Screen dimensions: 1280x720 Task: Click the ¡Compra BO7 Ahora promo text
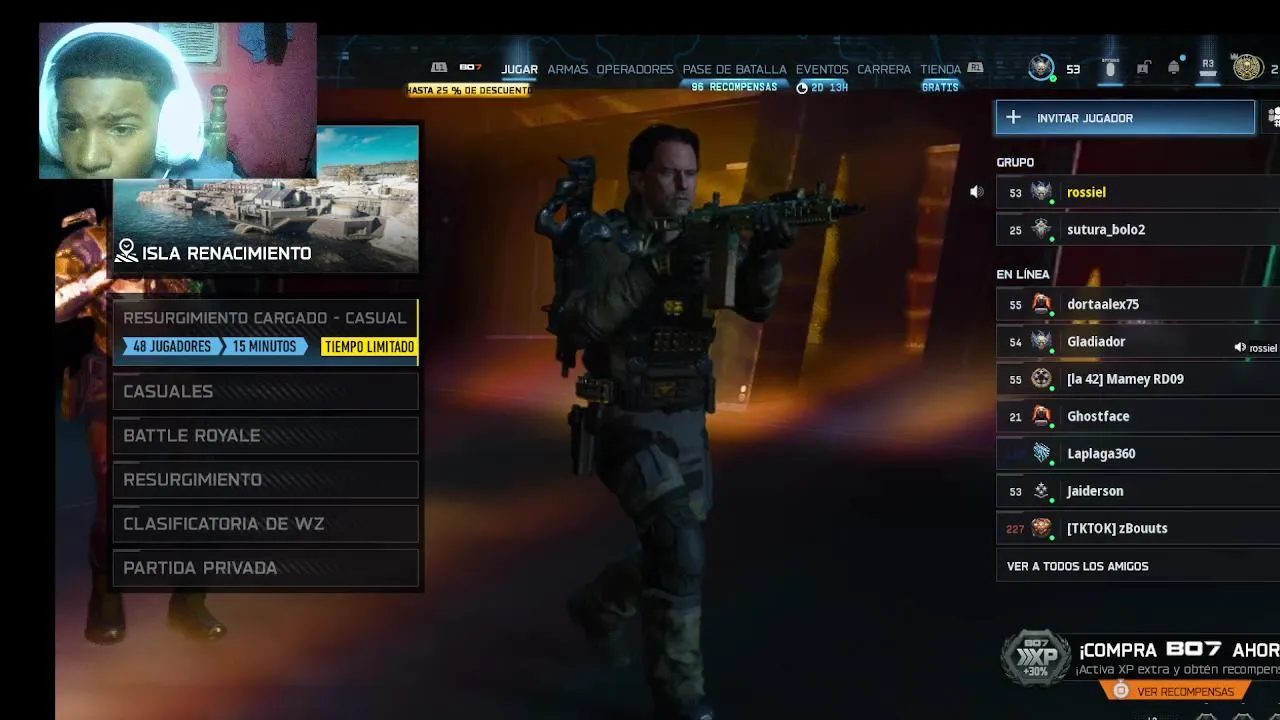point(1179,650)
